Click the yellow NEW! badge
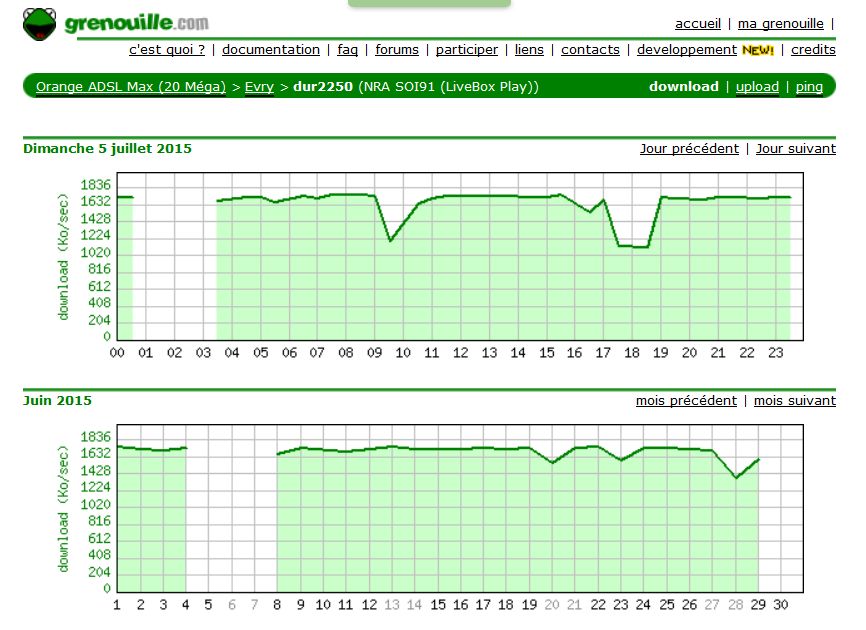The width and height of the screenshot is (866, 630). tap(758, 50)
